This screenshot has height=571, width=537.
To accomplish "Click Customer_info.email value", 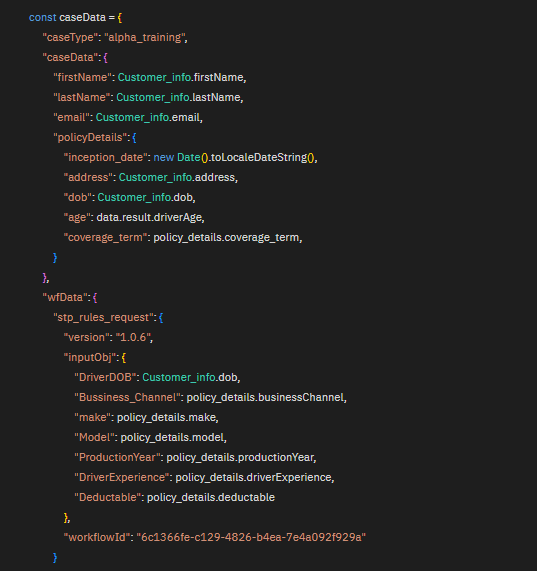I will point(148,118).
